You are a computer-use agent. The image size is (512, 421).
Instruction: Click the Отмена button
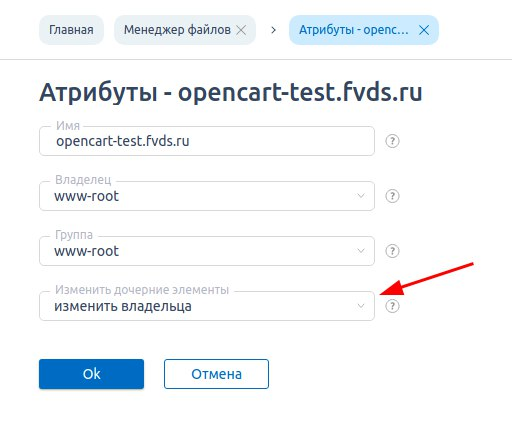pyautogui.click(x=216, y=374)
